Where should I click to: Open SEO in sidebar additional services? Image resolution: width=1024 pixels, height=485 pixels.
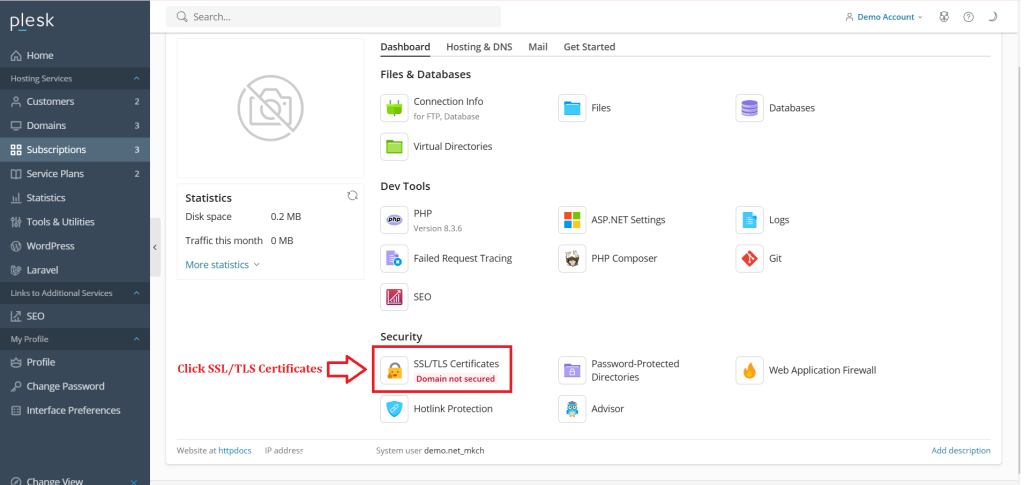pyautogui.click(x=75, y=316)
